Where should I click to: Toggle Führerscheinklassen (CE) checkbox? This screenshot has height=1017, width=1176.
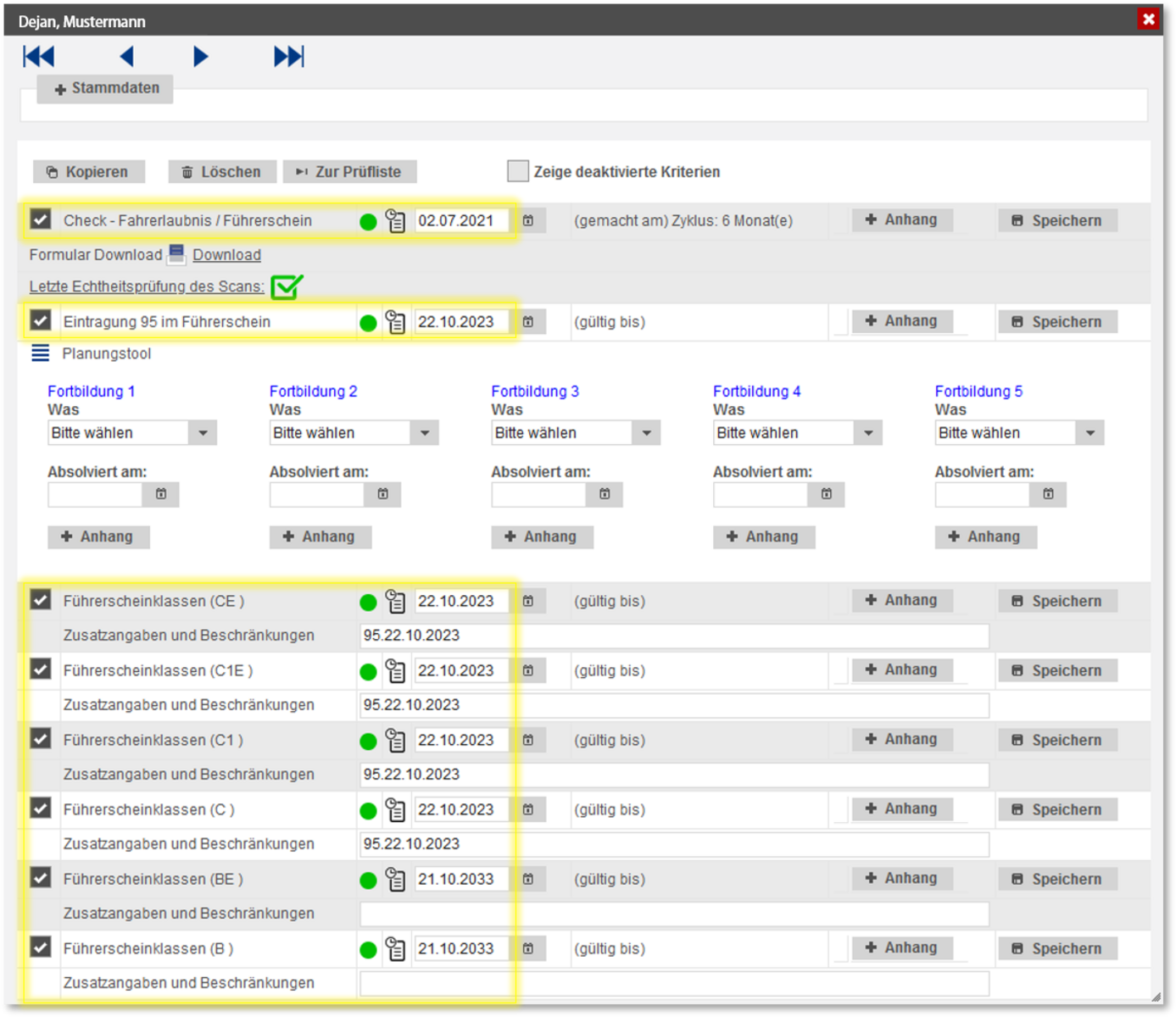tap(41, 600)
